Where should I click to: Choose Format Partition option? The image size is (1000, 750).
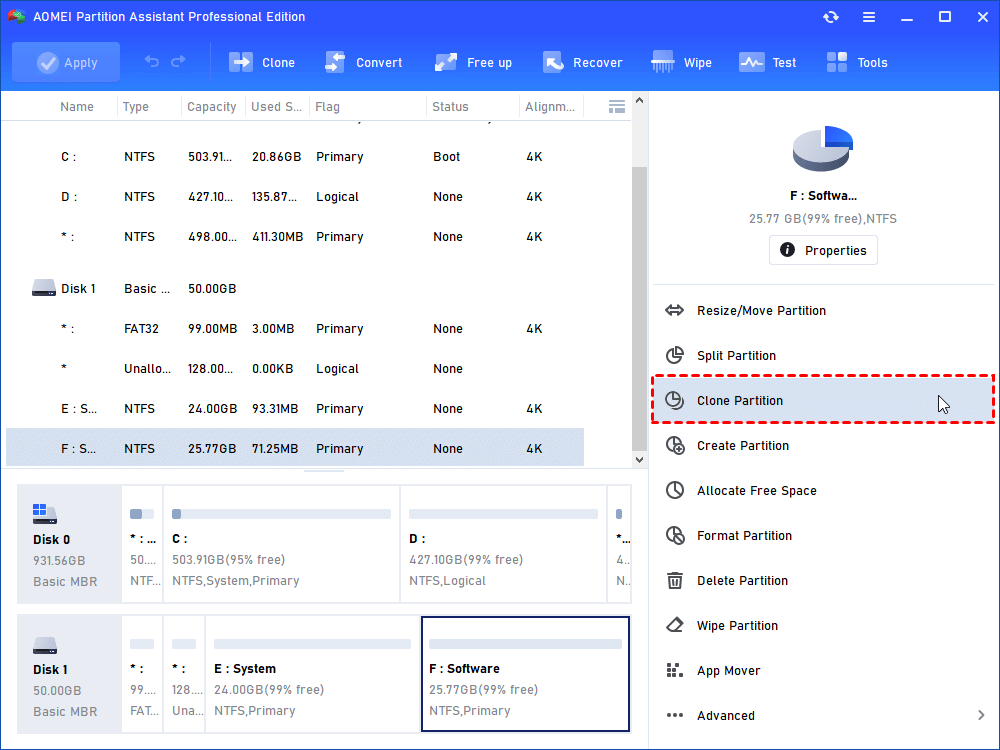pos(823,535)
